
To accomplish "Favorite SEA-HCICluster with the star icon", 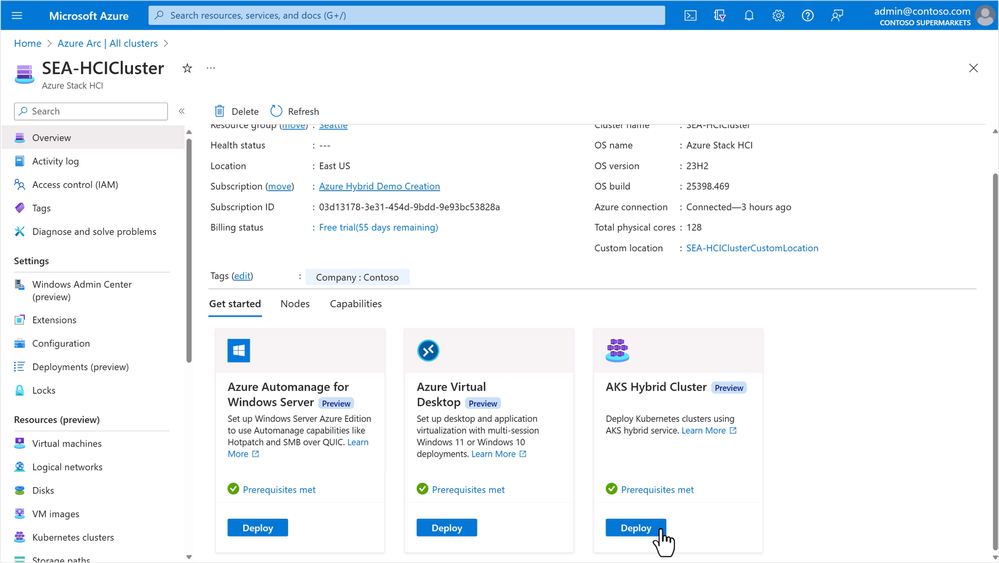I will click(187, 69).
